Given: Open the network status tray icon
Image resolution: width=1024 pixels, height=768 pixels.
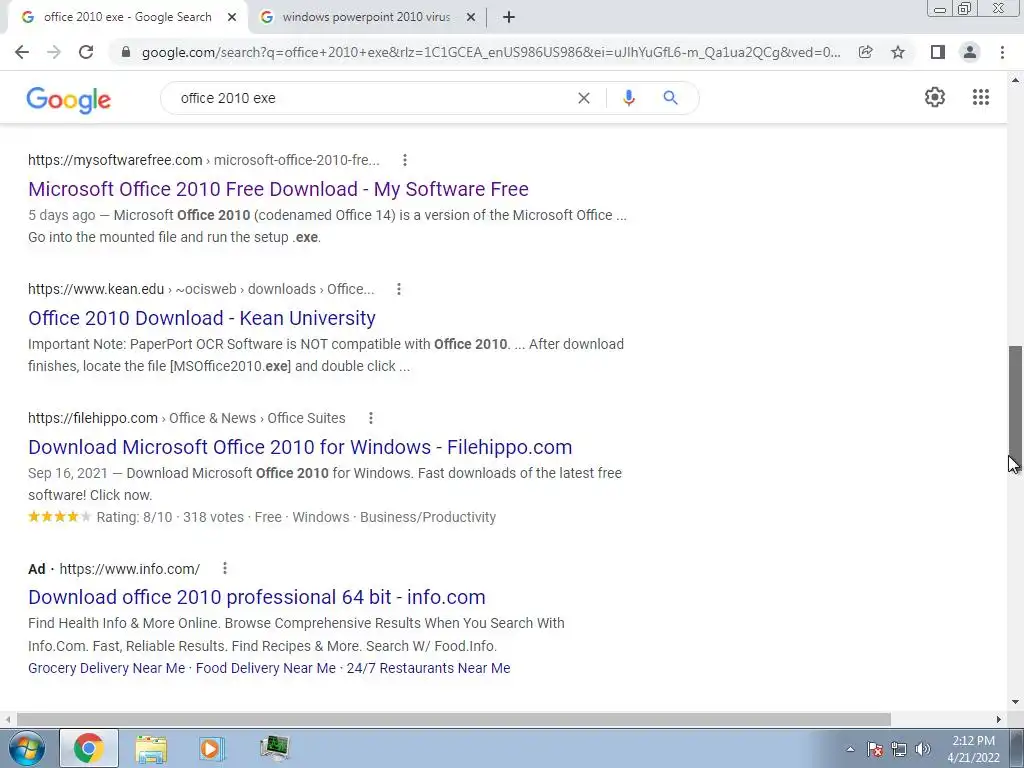Looking at the screenshot, I should pos(899,749).
